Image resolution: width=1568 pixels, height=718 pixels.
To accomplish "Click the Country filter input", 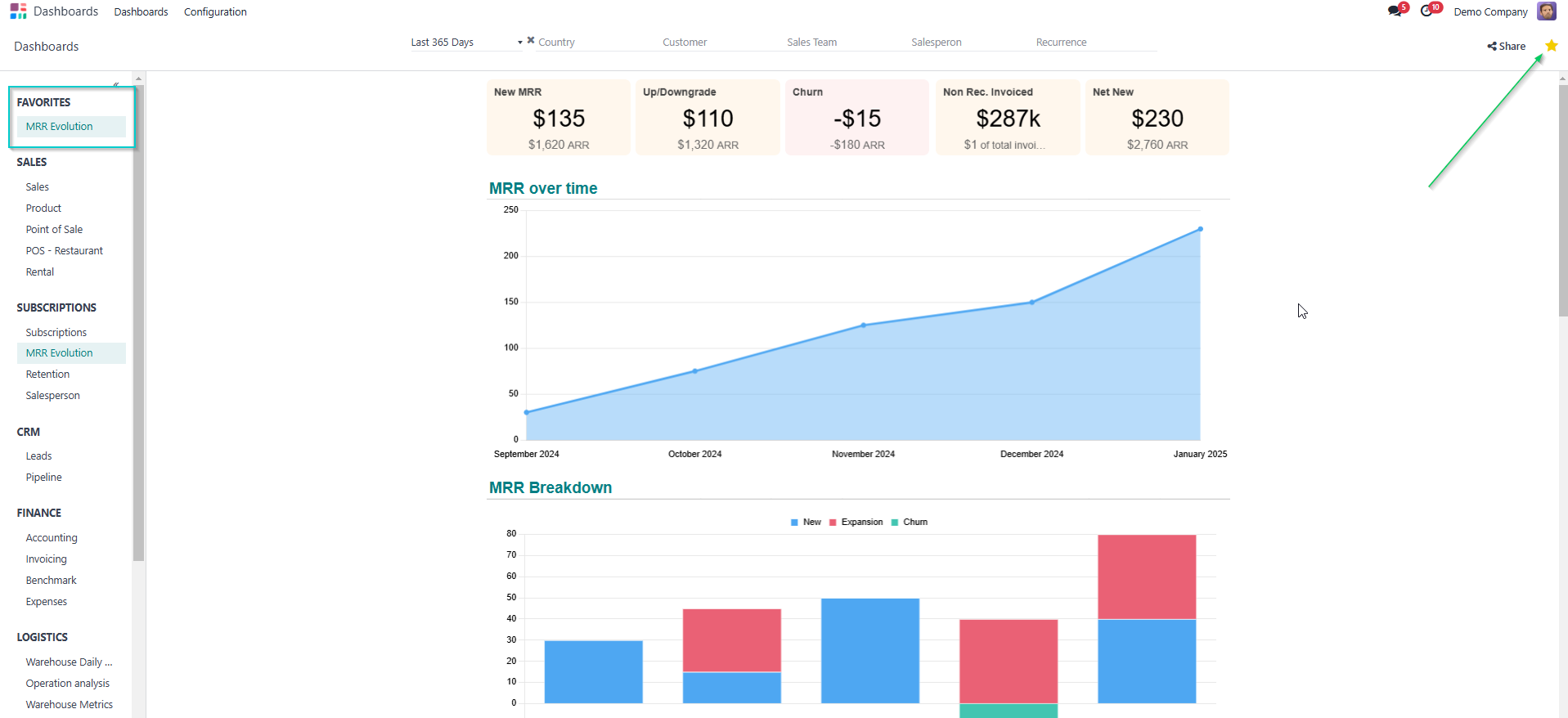I will click(x=594, y=43).
